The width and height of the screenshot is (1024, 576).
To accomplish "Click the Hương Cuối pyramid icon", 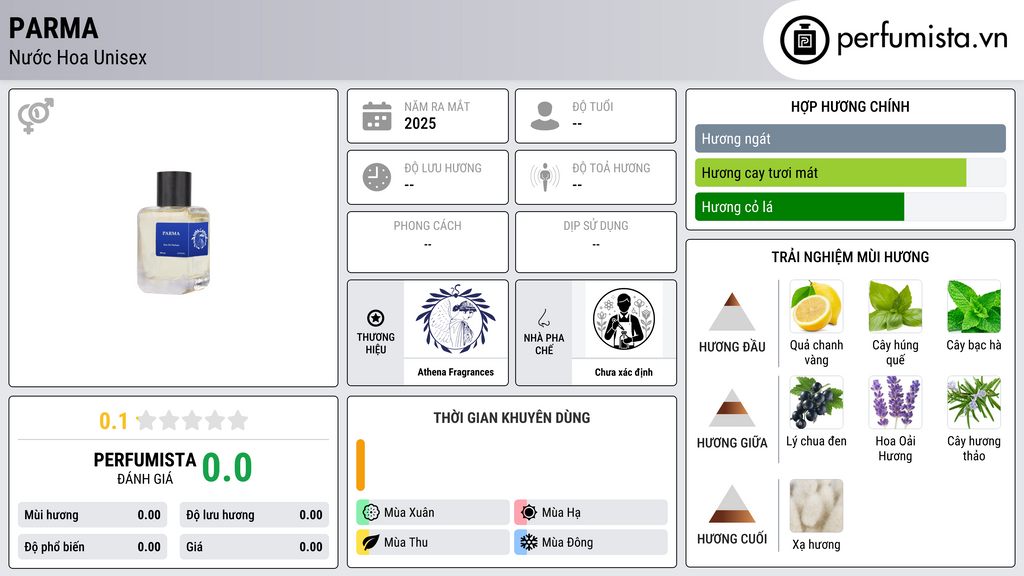I will click(x=732, y=504).
